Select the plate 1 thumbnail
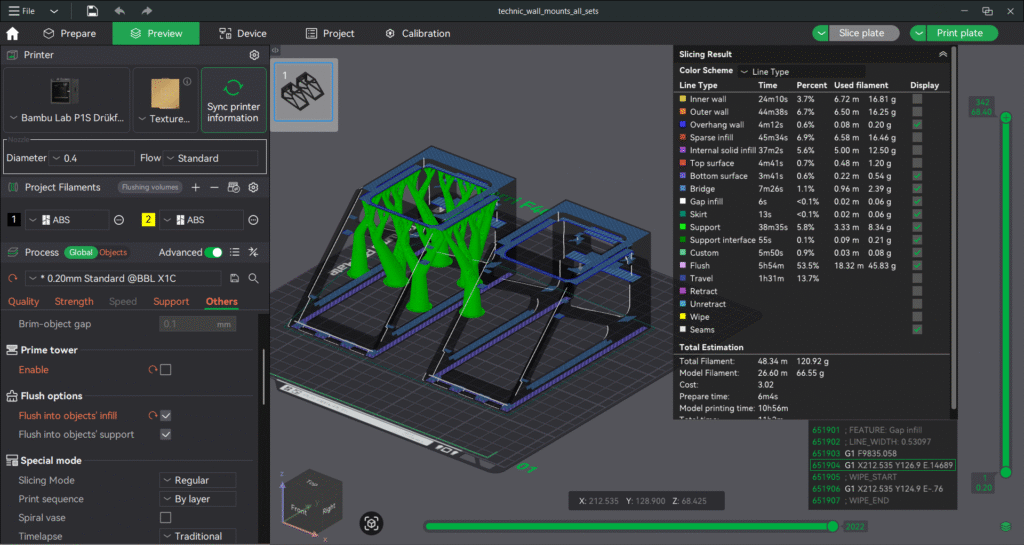1024x545 pixels. [x=304, y=93]
